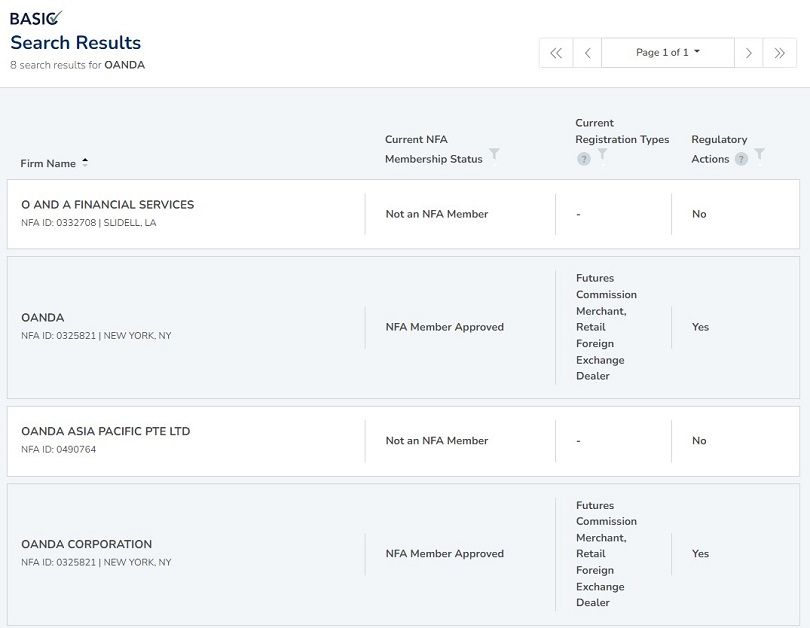Open help for Regulatory Actions
The height and width of the screenshot is (628, 810).
(741, 159)
